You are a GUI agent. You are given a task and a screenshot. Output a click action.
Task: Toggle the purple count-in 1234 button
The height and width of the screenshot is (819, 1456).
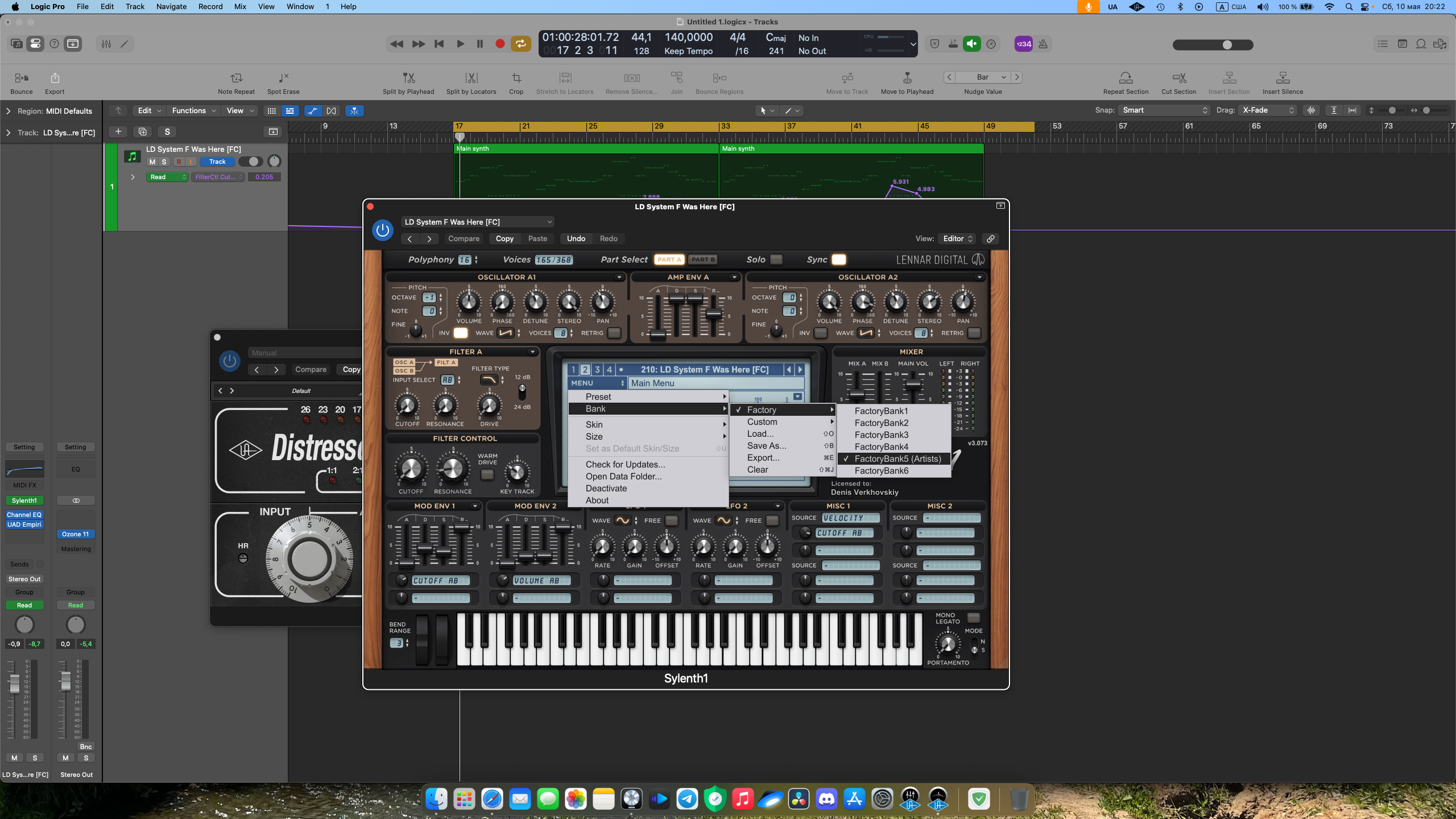(1024, 44)
